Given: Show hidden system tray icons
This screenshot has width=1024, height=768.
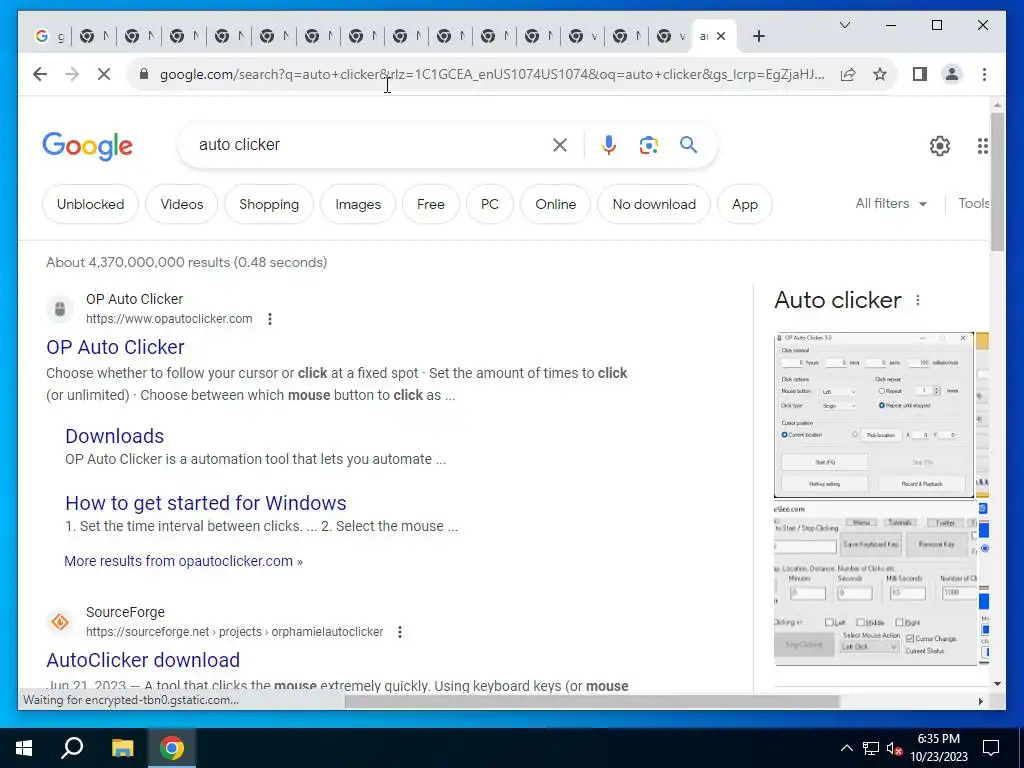Looking at the screenshot, I should coord(846,748).
